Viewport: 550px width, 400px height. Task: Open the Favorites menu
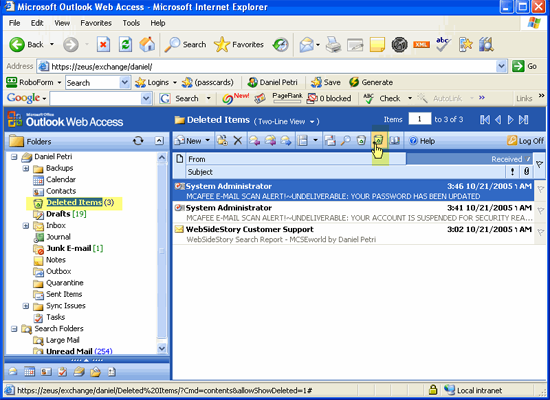tap(96, 23)
